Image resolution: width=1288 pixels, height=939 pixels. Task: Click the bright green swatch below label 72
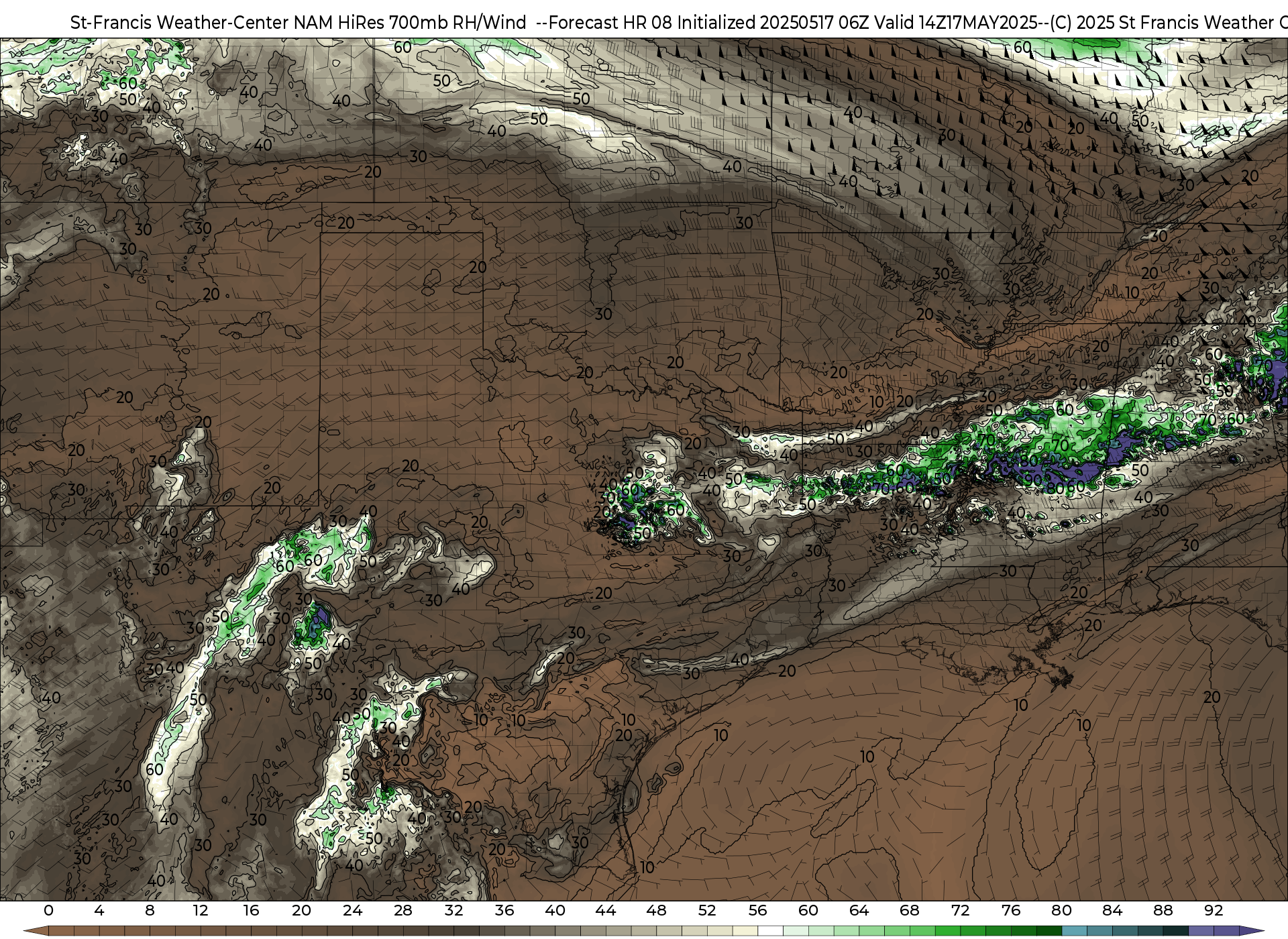click(947, 931)
